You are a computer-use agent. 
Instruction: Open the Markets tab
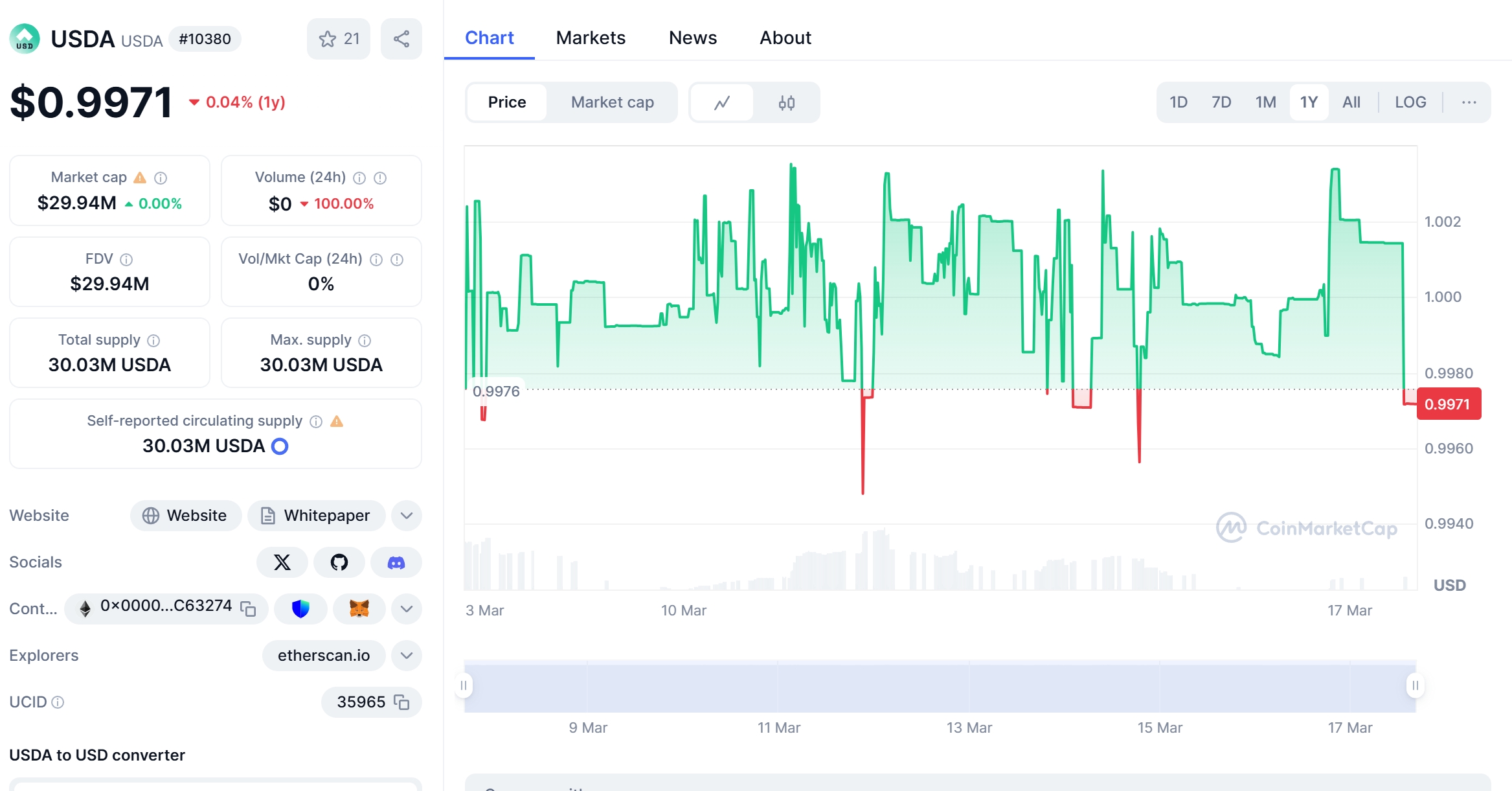[x=591, y=38]
